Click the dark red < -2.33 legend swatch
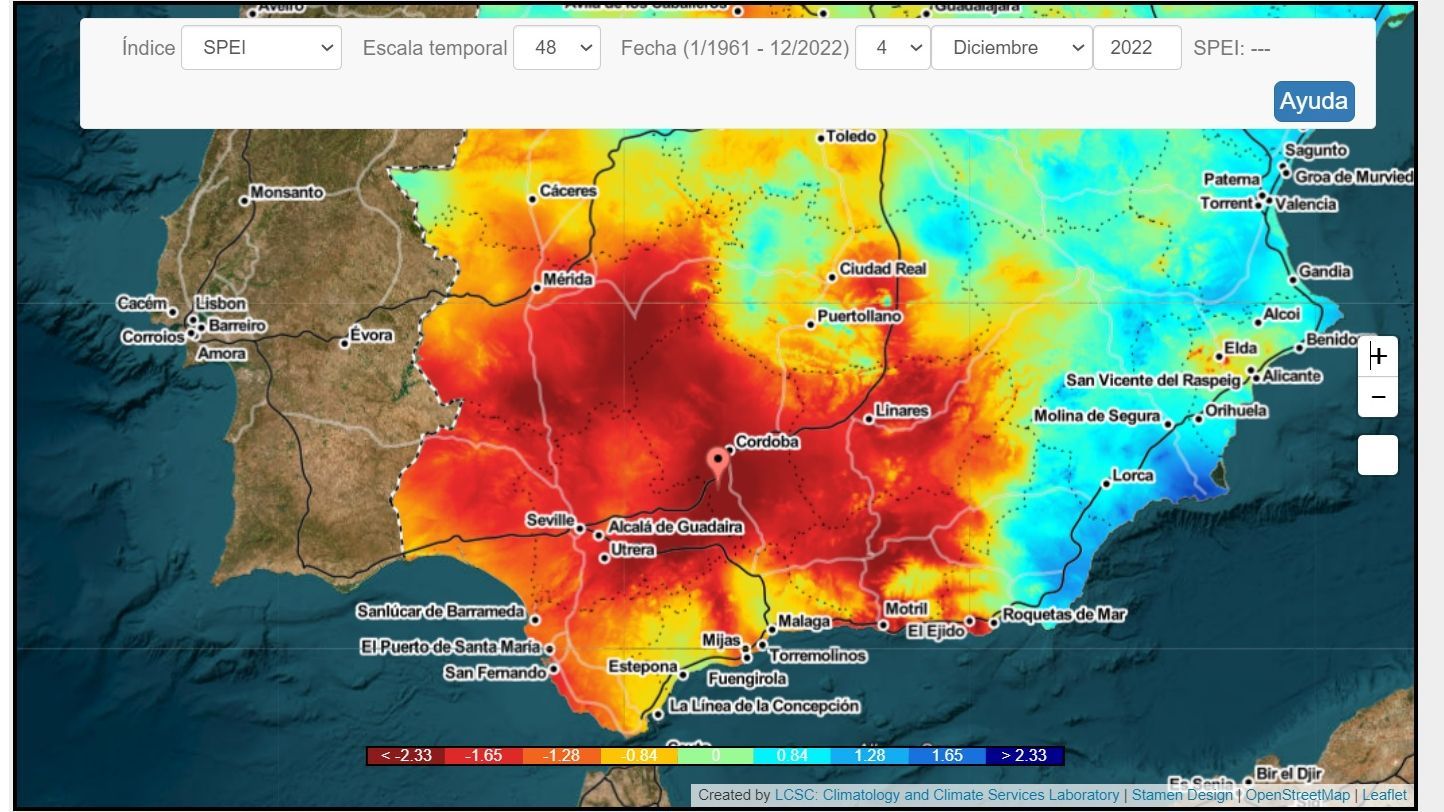The width and height of the screenshot is (1444, 812). point(405,755)
